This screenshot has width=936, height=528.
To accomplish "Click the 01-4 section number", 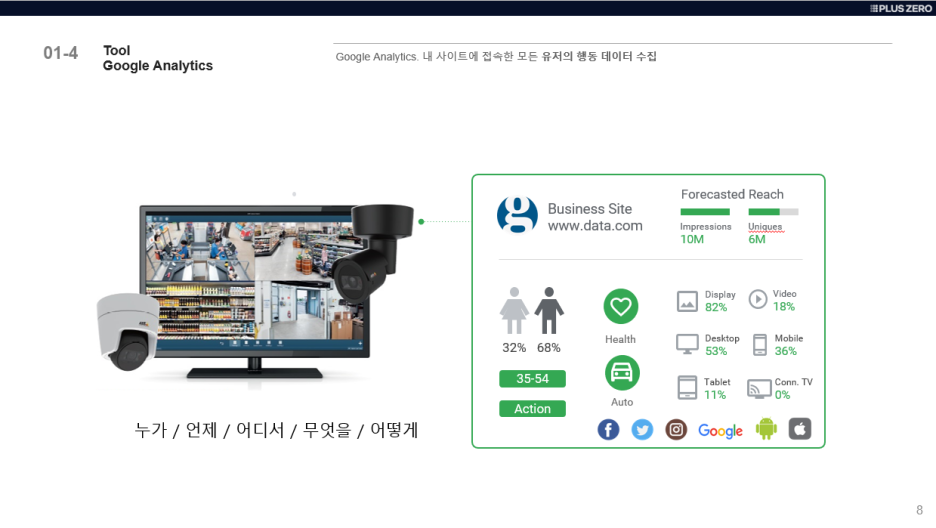I will pyautogui.click(x=60, y=53).
